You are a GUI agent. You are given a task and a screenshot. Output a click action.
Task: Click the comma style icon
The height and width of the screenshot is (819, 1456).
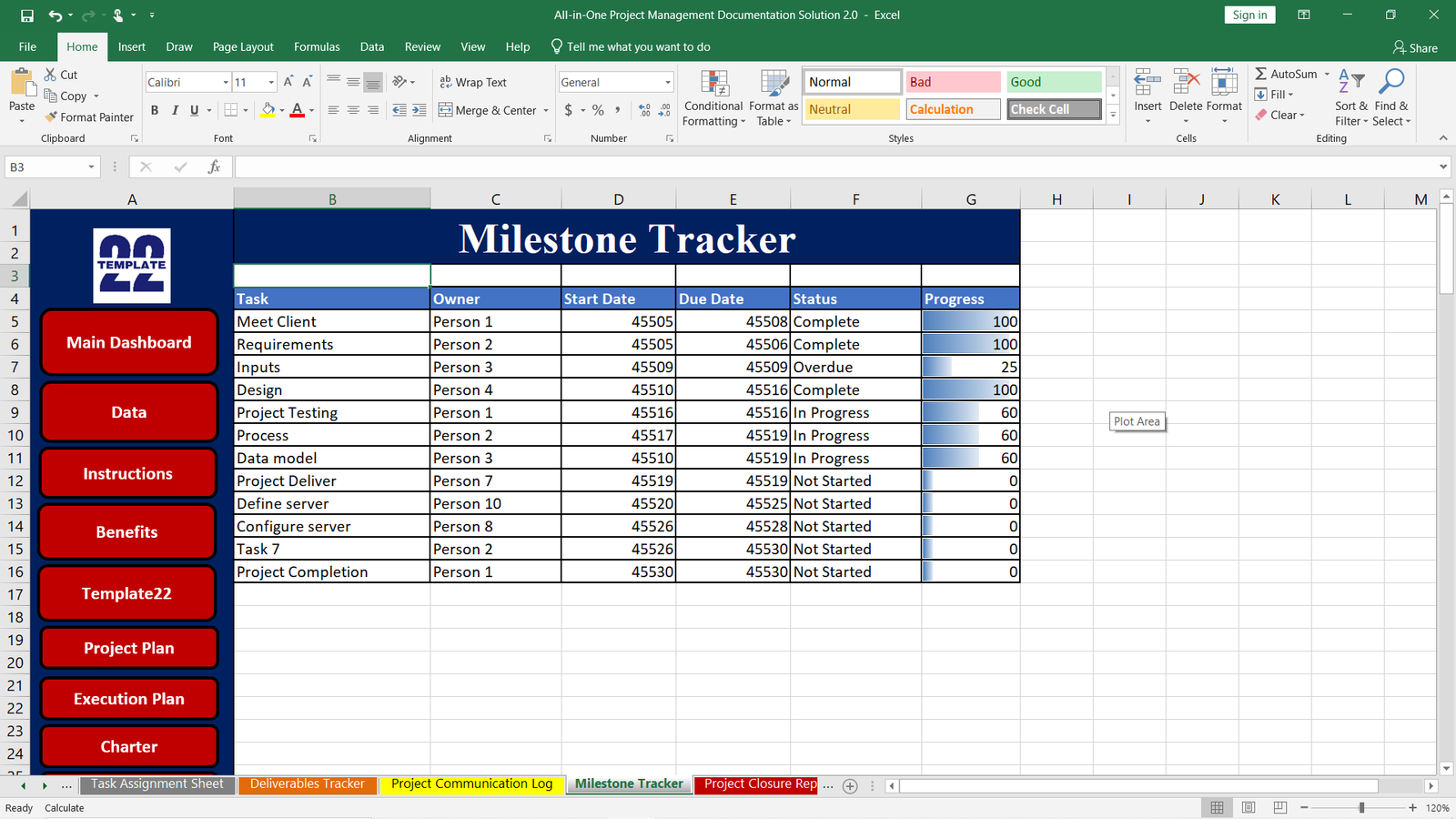(618, 110)
